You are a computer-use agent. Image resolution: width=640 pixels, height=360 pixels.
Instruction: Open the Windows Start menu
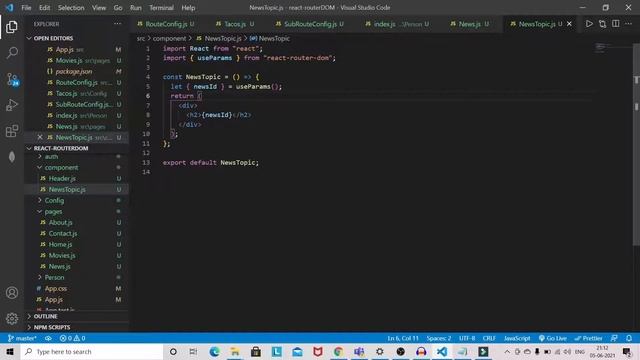10,351
